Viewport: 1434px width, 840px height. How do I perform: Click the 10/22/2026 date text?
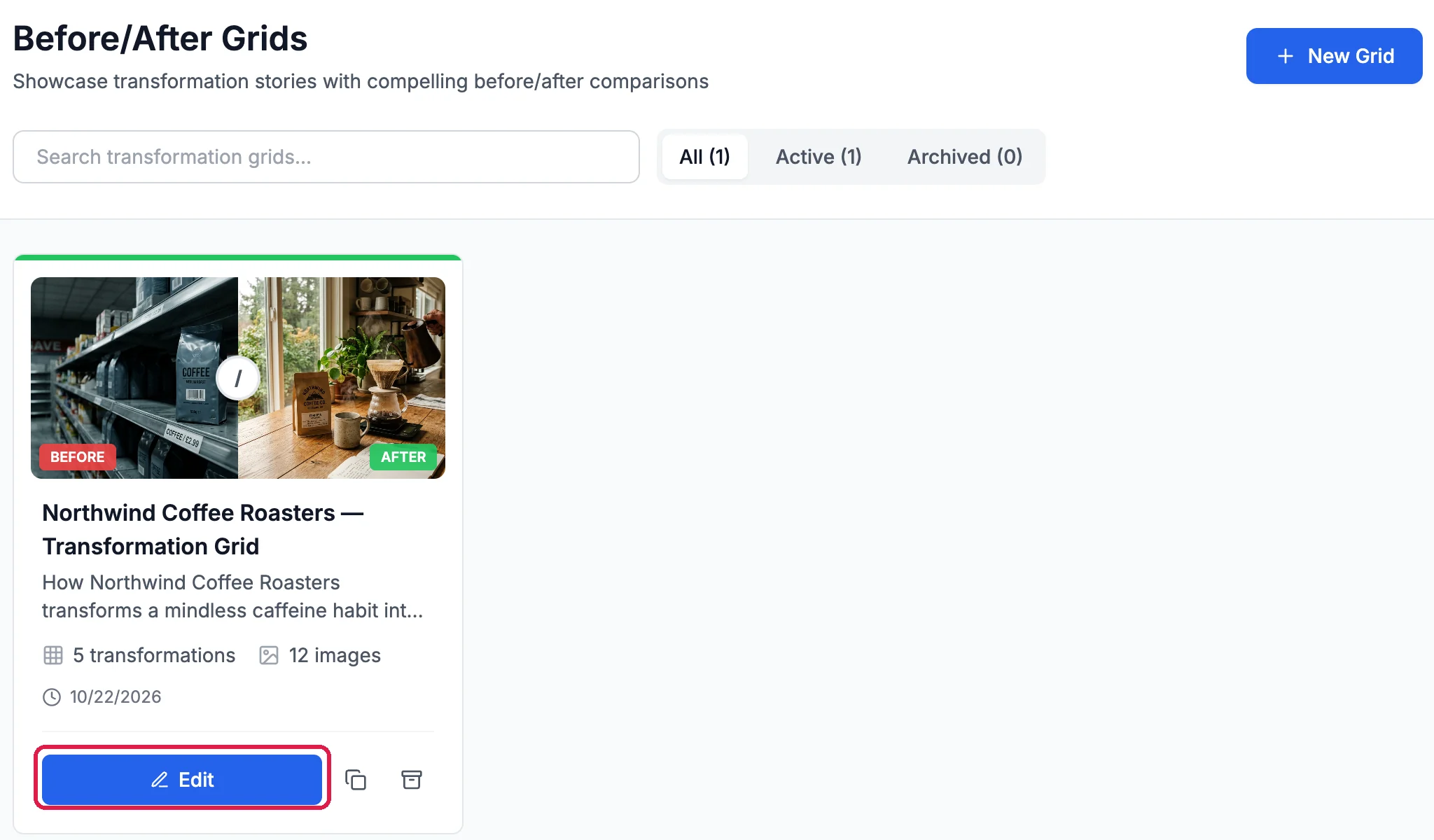pyautogui.click(x=116, y=697)
